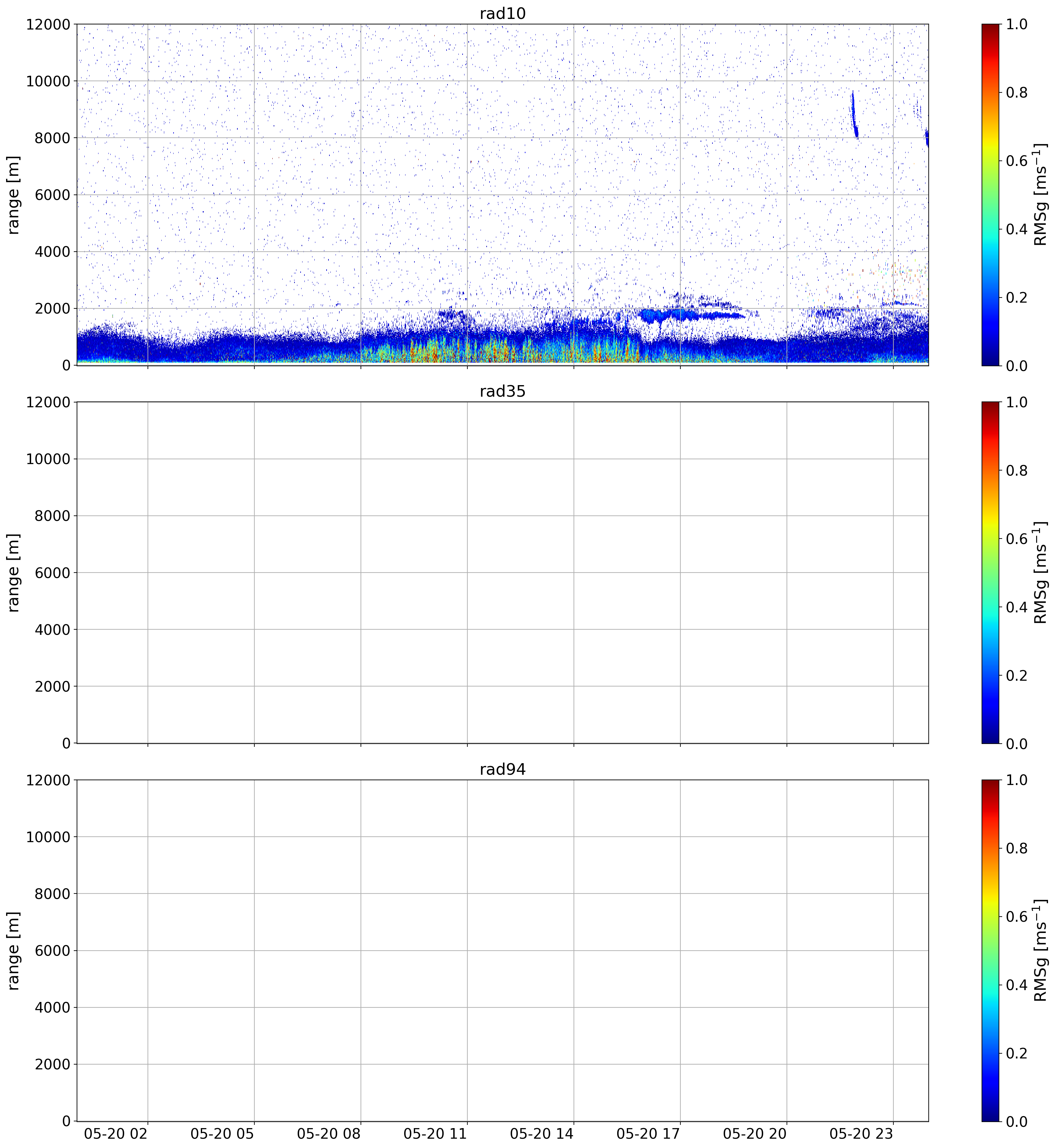
Task: Click the high-altitude blue streak in rad10 plot
Action: click(x=854, y=115)
